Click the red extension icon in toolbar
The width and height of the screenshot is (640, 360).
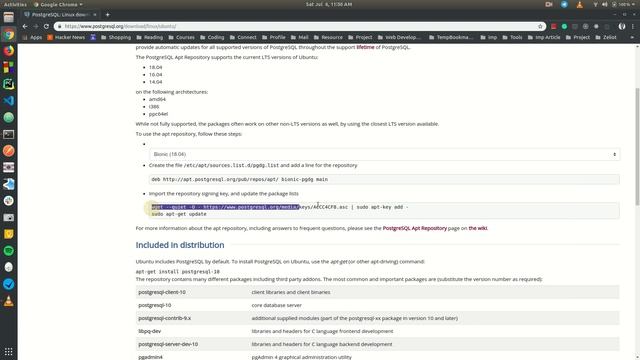[553, 26]
